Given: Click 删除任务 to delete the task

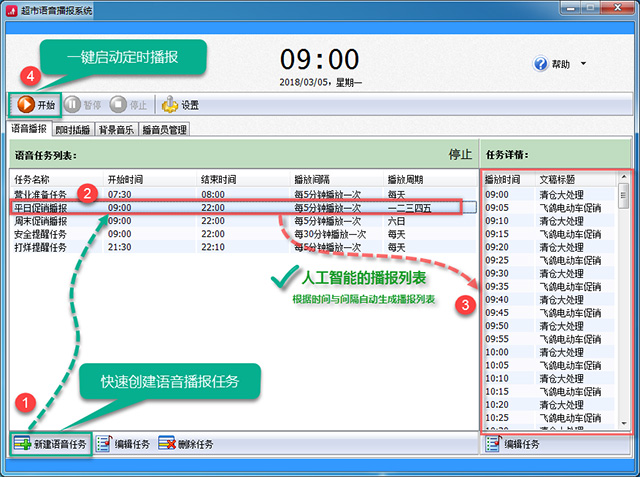Looking at the screenshot, I should (185, 443).
